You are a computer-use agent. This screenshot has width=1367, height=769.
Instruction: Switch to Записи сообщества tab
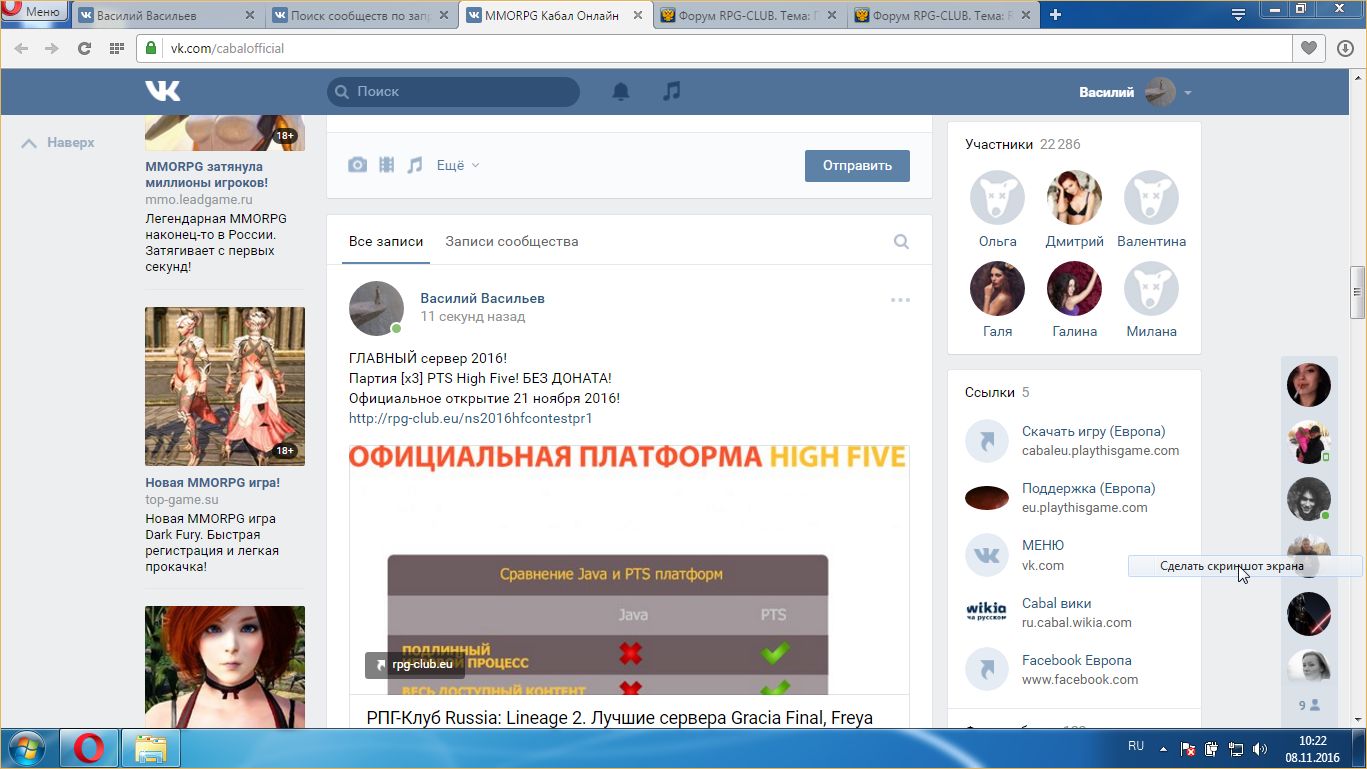click(511, 241)
